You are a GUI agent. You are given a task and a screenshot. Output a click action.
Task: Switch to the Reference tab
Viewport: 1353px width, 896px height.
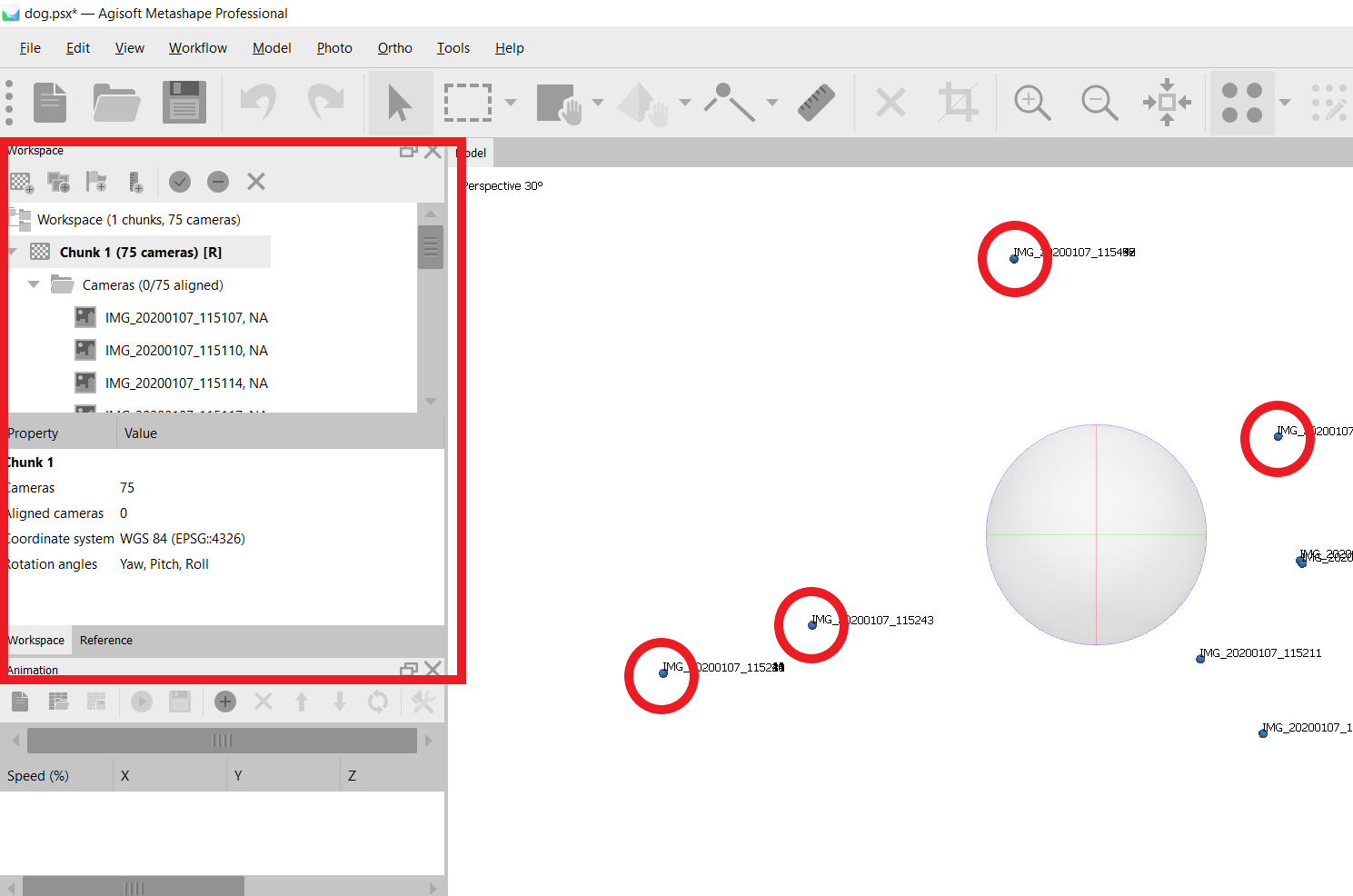coord(106,641)
